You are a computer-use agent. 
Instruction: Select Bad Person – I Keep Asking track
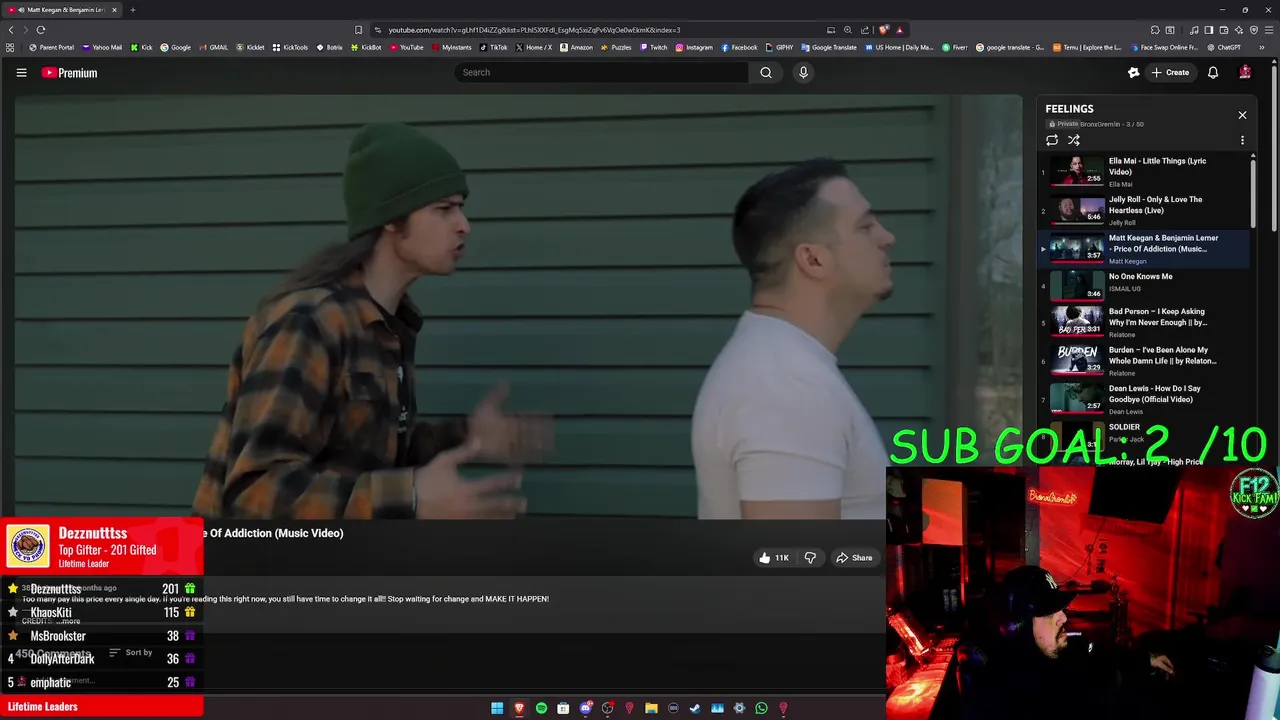click(x=1144, y=322)
